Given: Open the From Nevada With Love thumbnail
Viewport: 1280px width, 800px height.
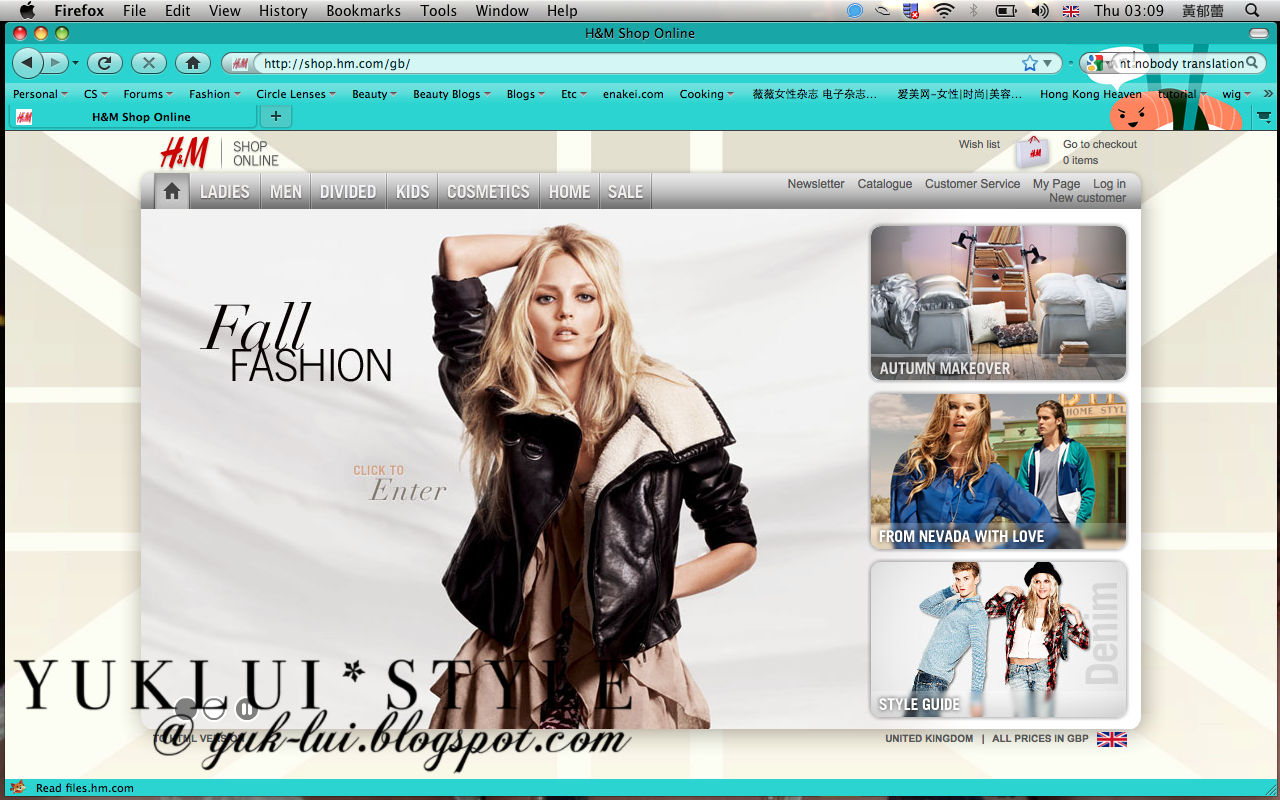Looking at the screenshot, I should point(998,471).
